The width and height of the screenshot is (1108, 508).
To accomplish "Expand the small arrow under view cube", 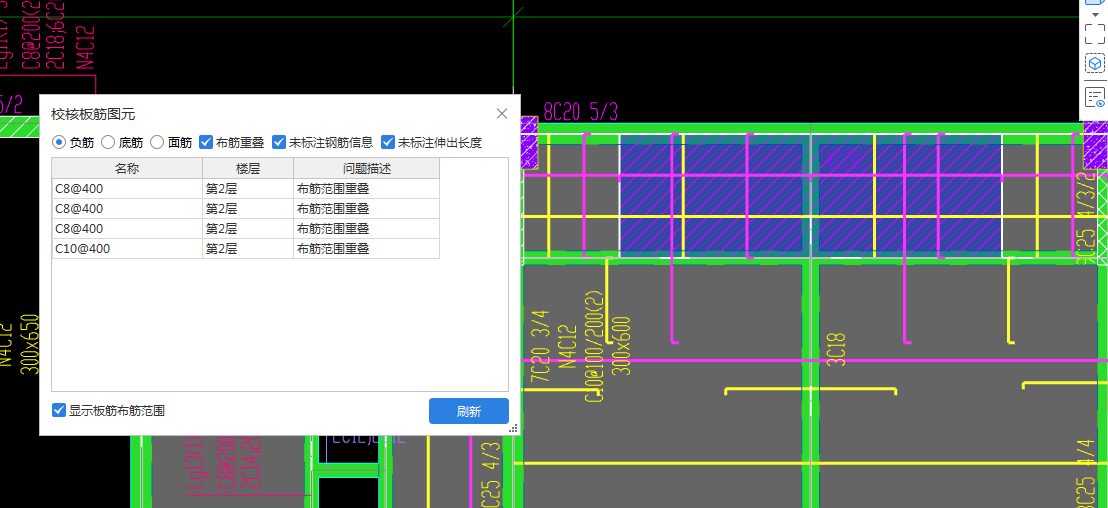I will [1095, 15].
